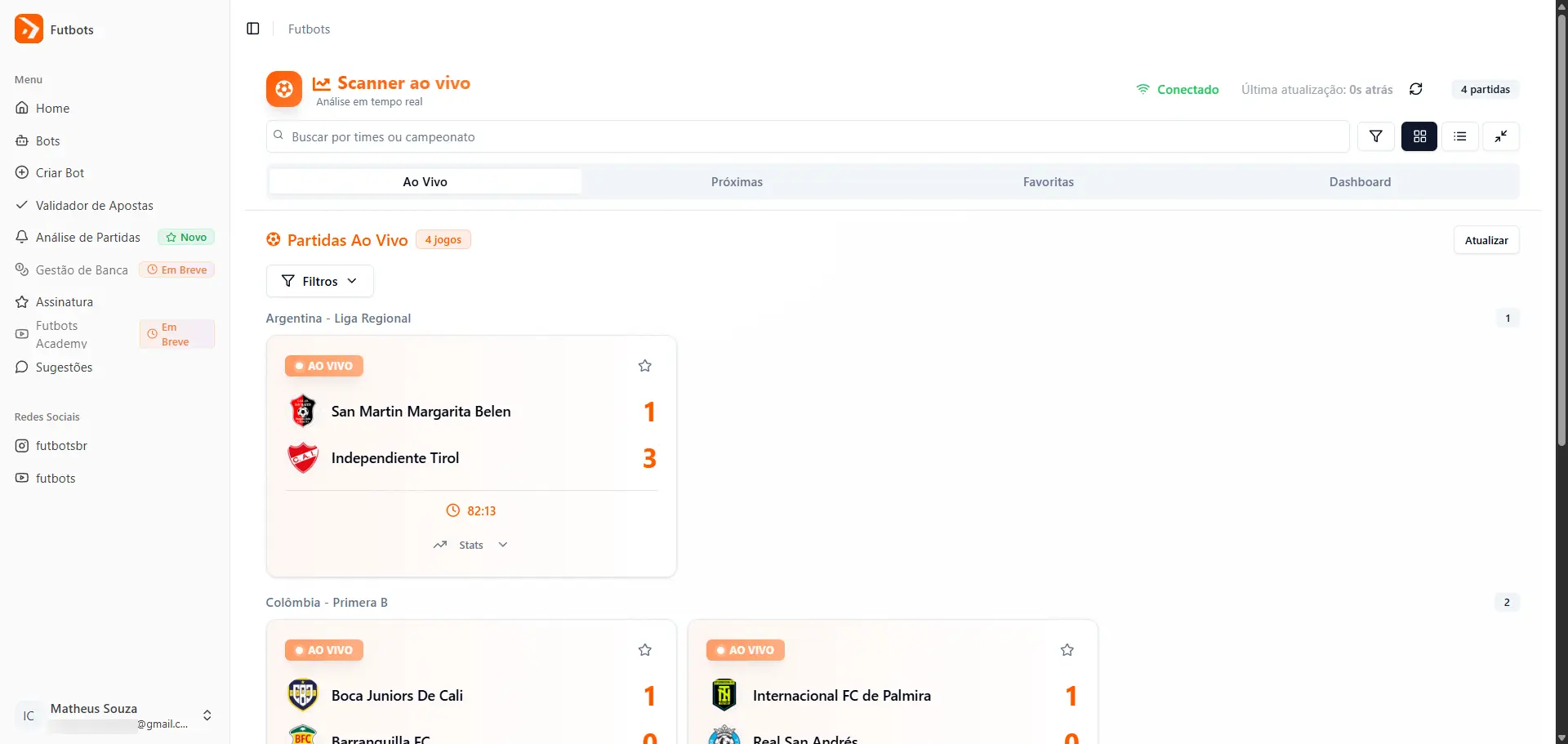
Task: Click the AO VIVO badge on Internacional card
Action: click(x=746, y=650)
